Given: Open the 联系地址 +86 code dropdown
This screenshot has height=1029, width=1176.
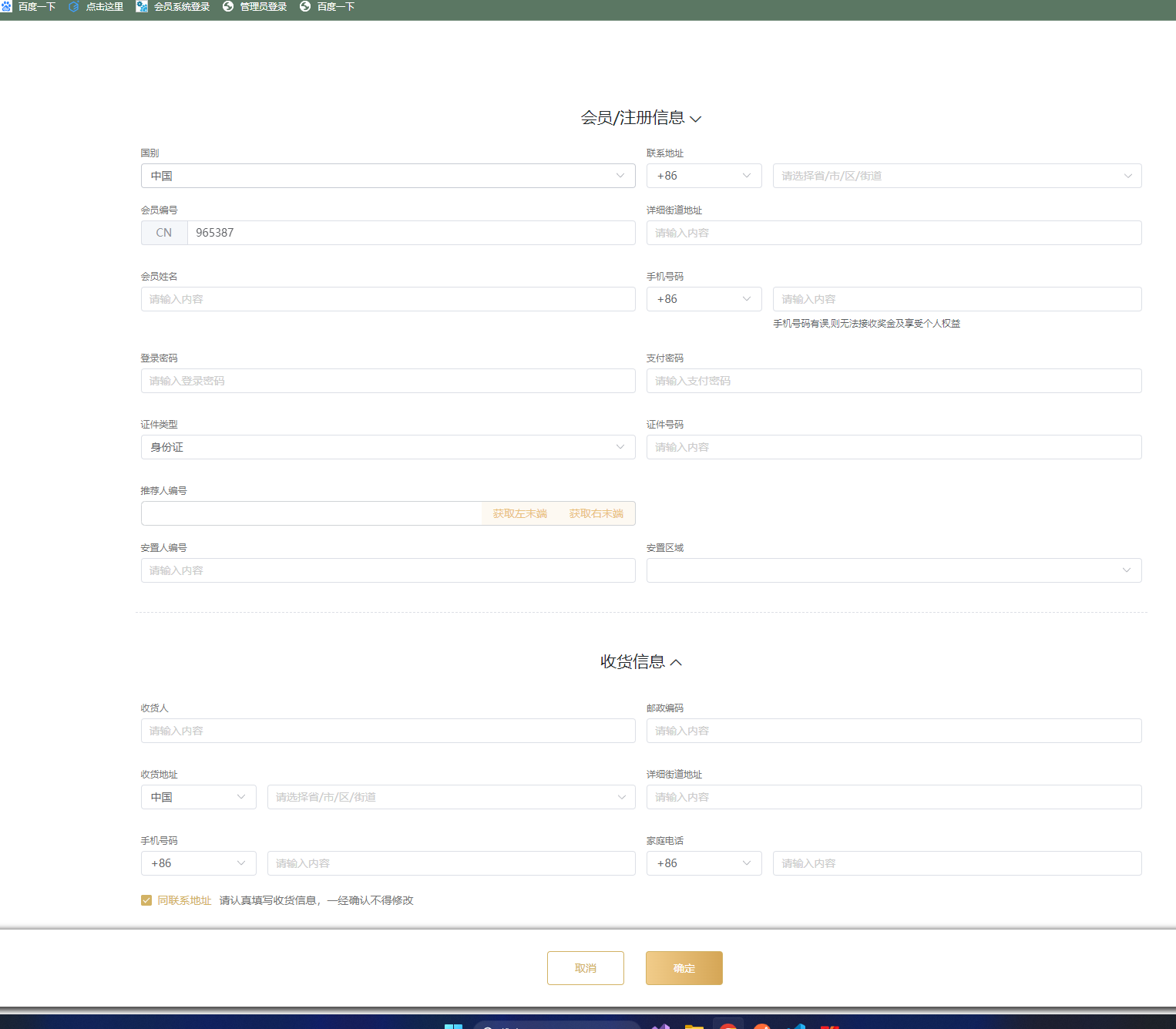Looking at the screenshot, I should tap(704, 176).
